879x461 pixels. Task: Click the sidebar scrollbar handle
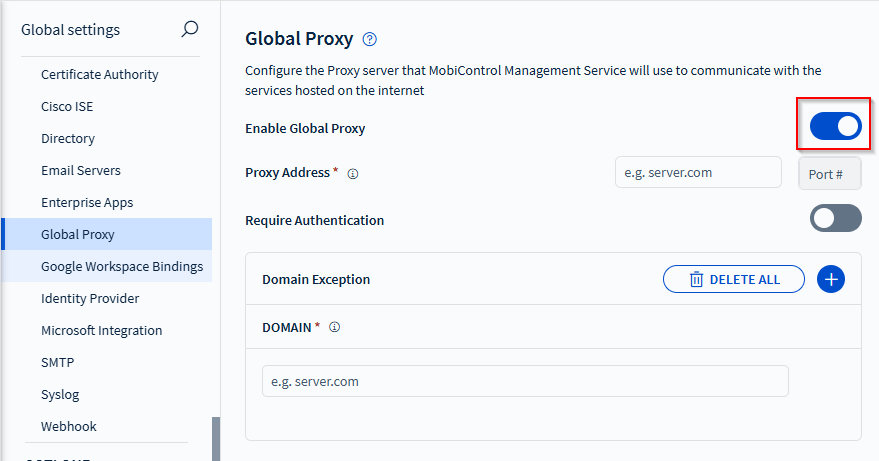click(x=216, y=438)
